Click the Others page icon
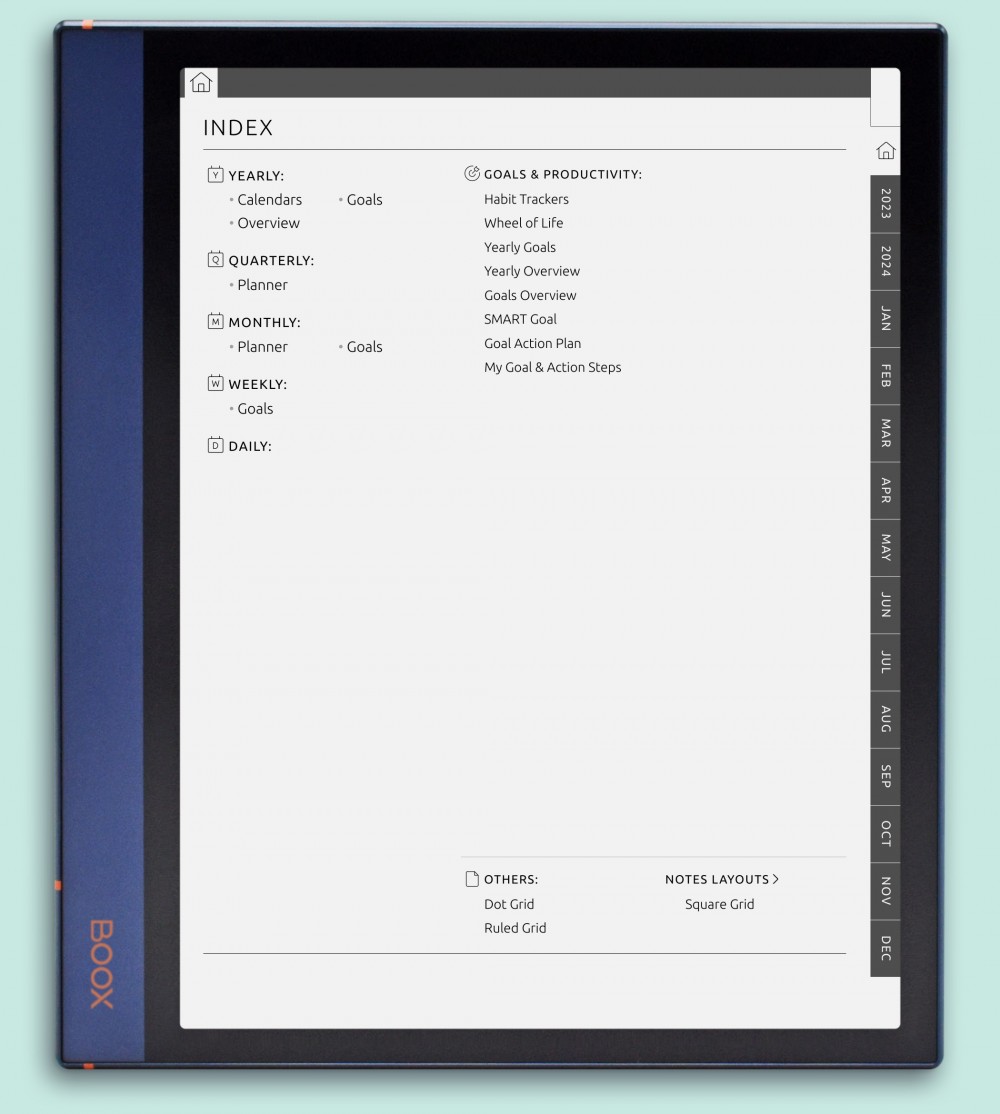 point(472,880)
